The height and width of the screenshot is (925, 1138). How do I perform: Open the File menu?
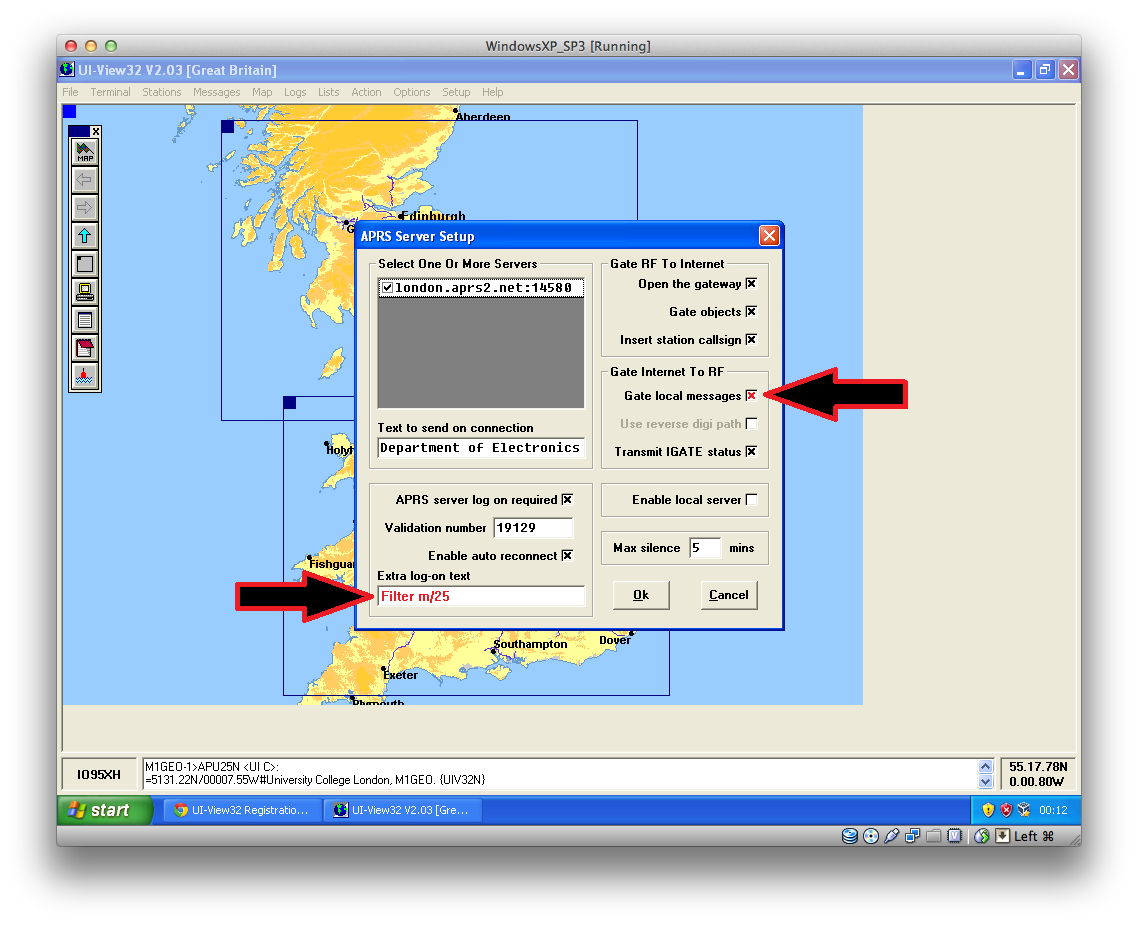coord(70,92)
